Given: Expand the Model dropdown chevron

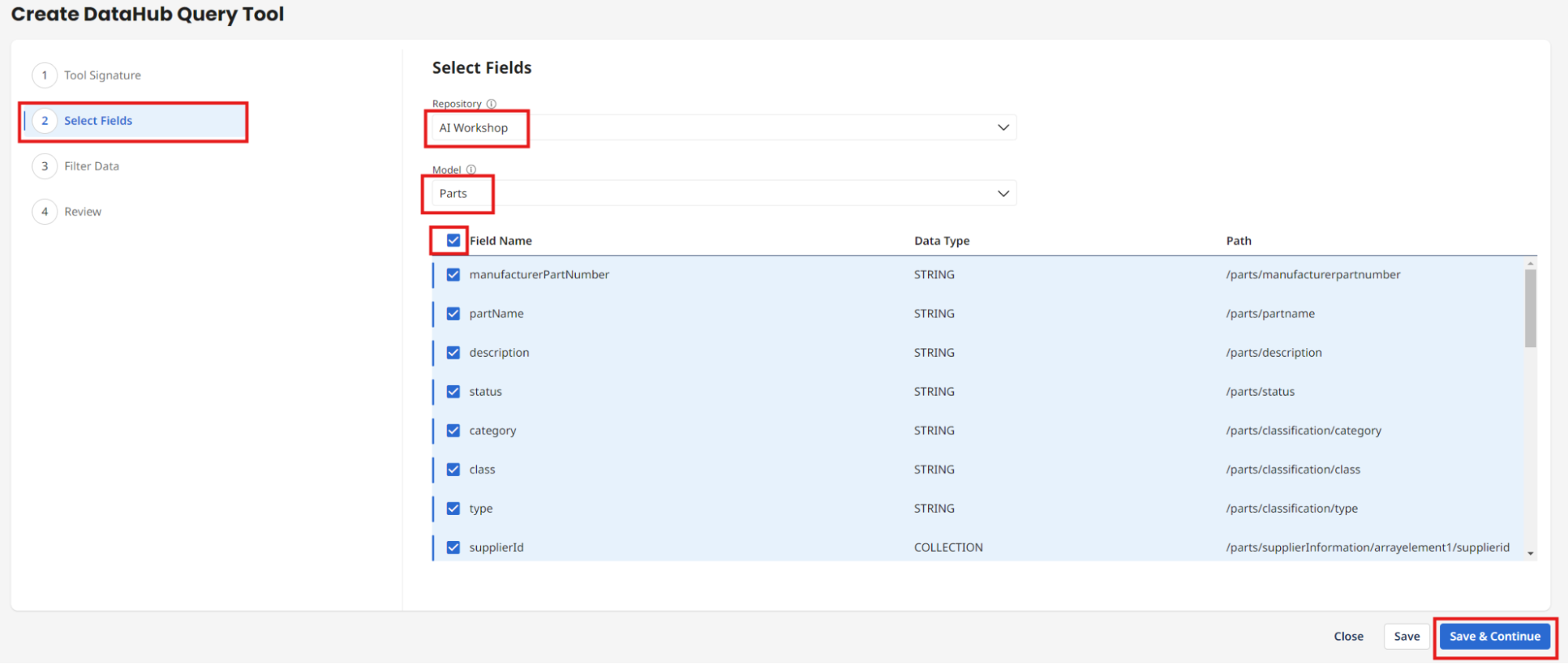Looking at the screenshot, I should (1002, 194).
